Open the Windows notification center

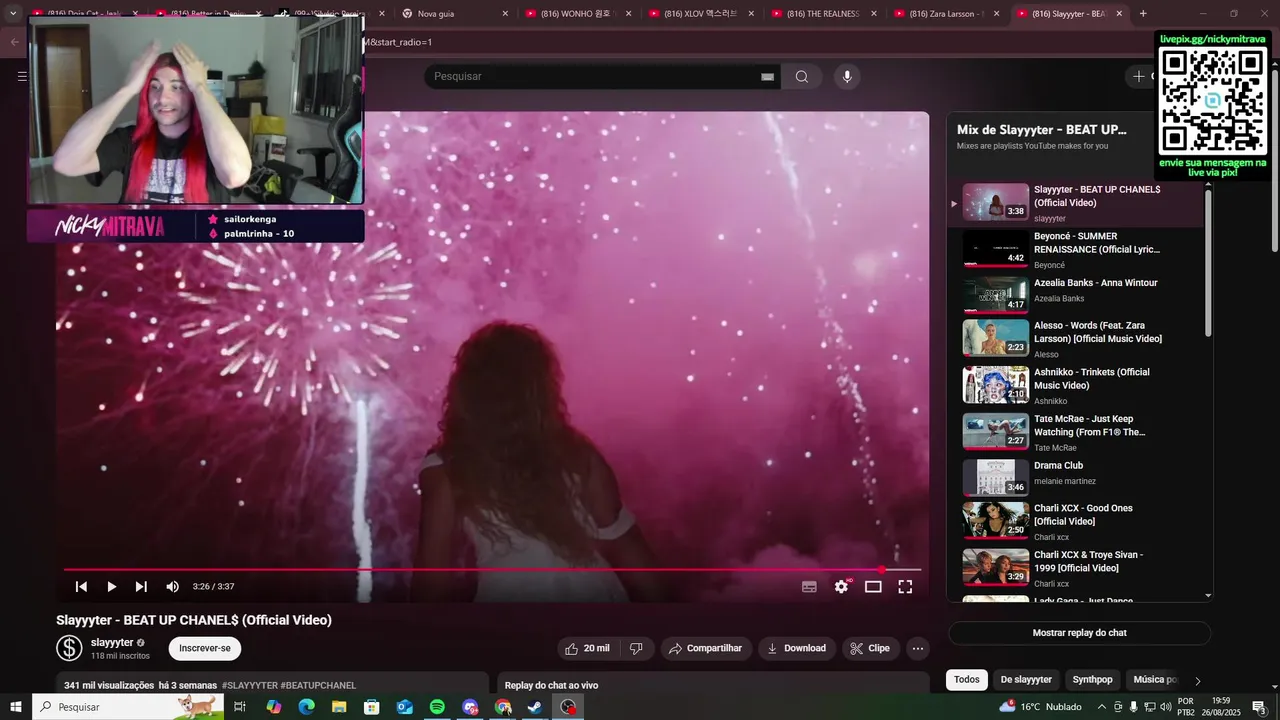point(1260,707)
